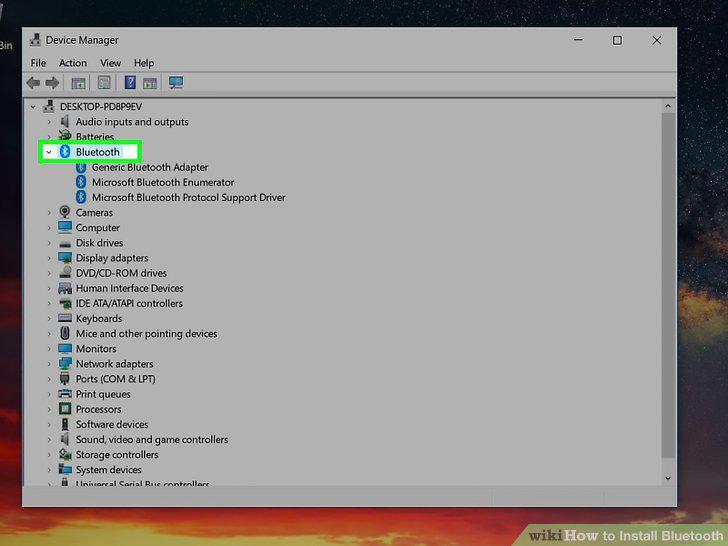Collapse the DESKTOP-PD8P9EV root node
The height and width of the screenshot is (546, 728).
point(33,107)
